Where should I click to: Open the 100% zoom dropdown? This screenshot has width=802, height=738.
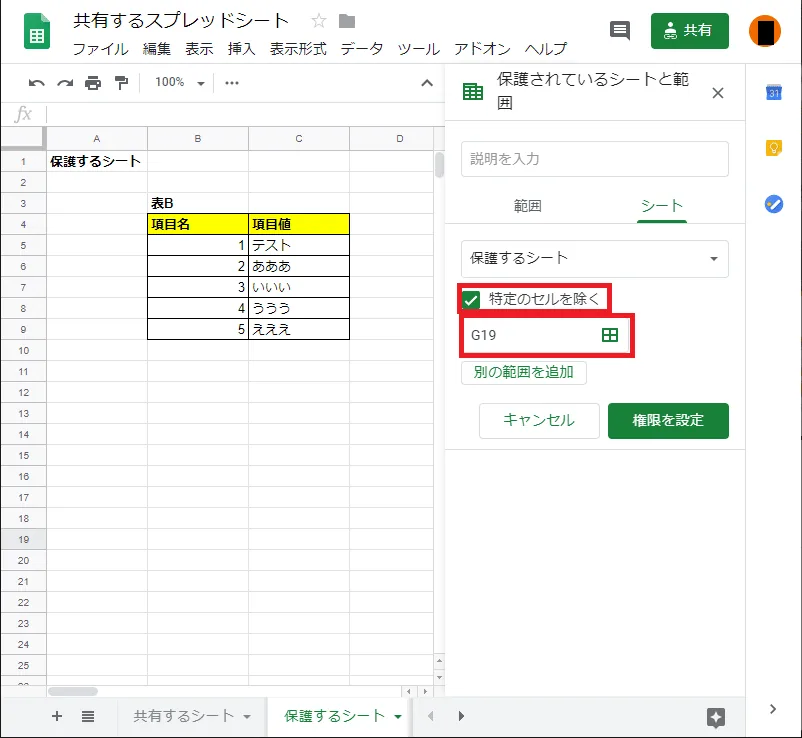[180, 82]
